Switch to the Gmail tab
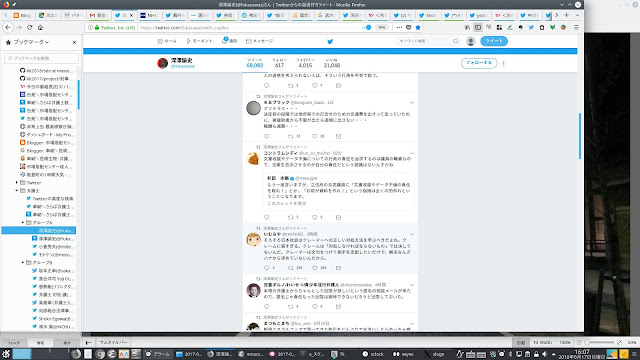Screen dimensions: 640x360 [99, 15]
